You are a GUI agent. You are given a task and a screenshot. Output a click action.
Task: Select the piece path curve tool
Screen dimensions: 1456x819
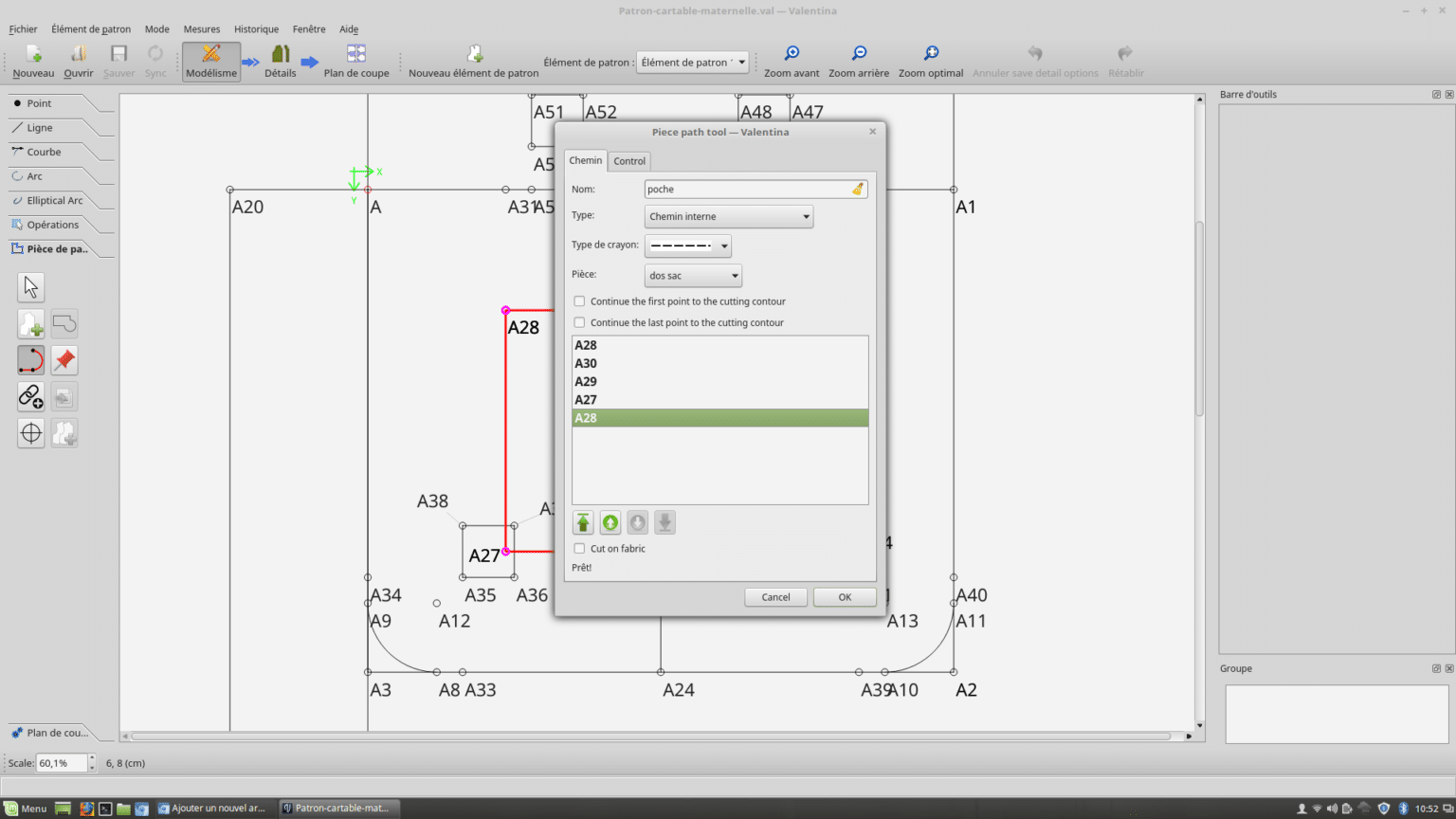tap(31, 360)
